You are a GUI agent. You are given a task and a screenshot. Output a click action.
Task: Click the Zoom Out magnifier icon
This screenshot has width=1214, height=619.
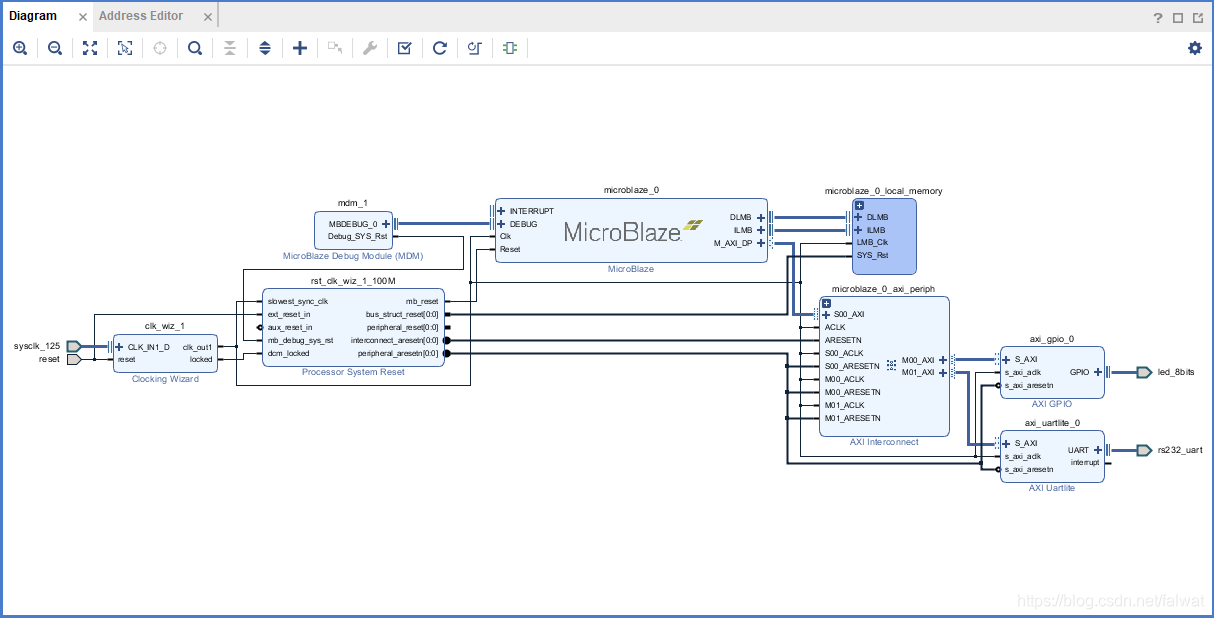[x=55, y=48]
